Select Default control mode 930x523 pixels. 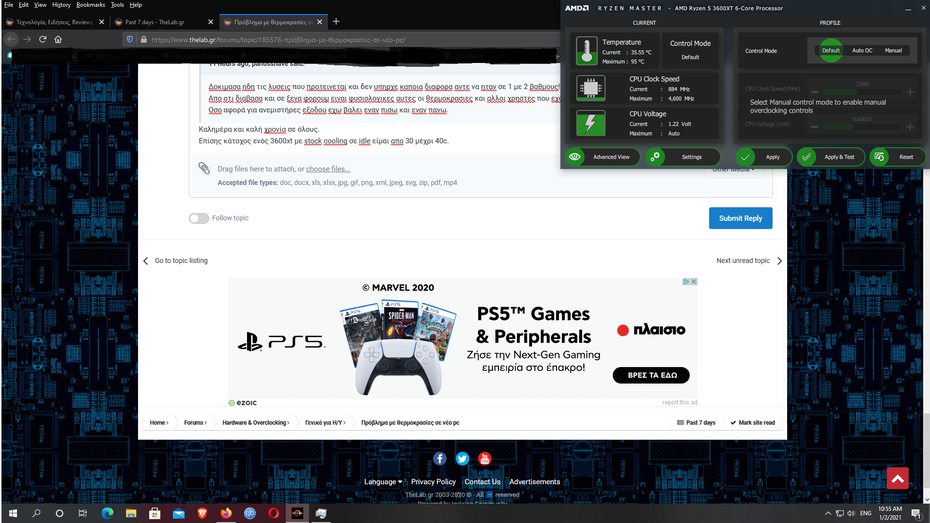[830, 51]
